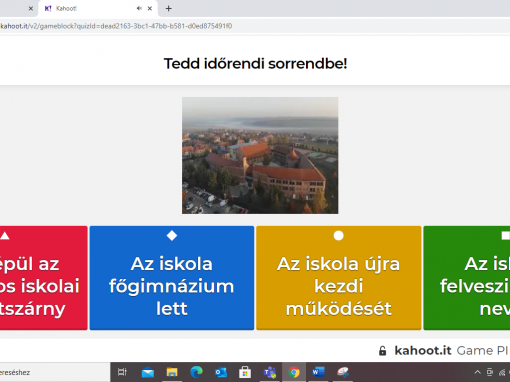Open File Explorer from taskbar
Image resolution: width=510 pixels, height=382 pixels.
point(172,372)
